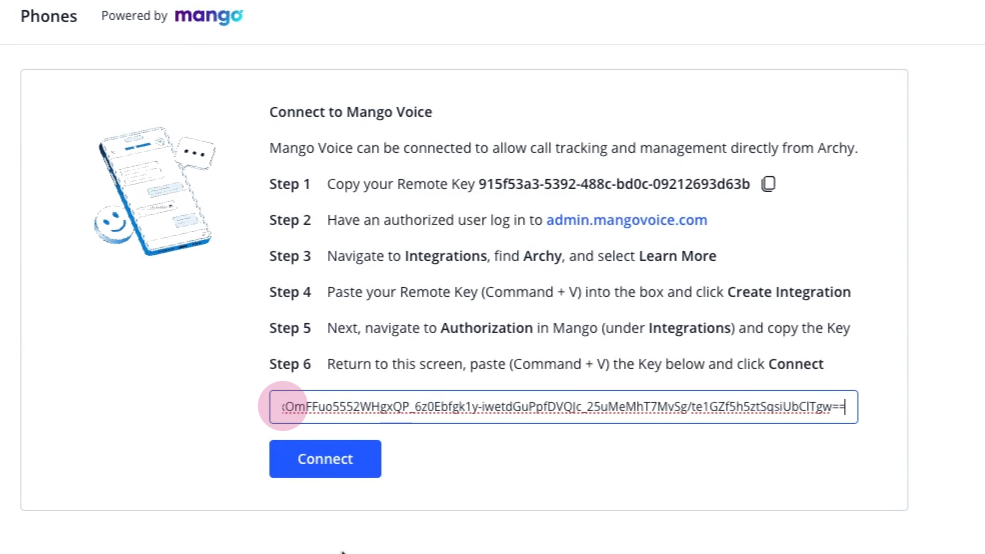The image size is (985, 554).
Task: Click the 'Create Integration' bold text
Action: coord(789,292)
